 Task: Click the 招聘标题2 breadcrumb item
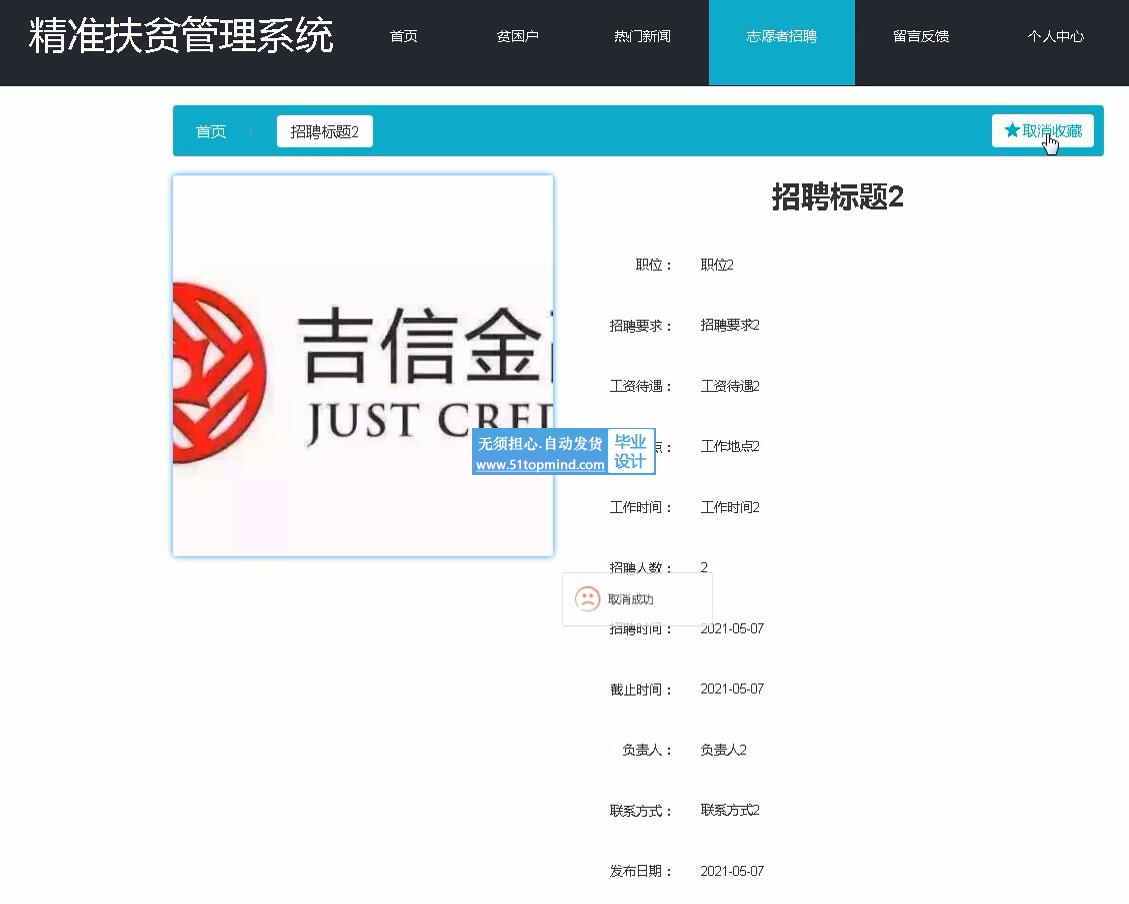(325, 132)
